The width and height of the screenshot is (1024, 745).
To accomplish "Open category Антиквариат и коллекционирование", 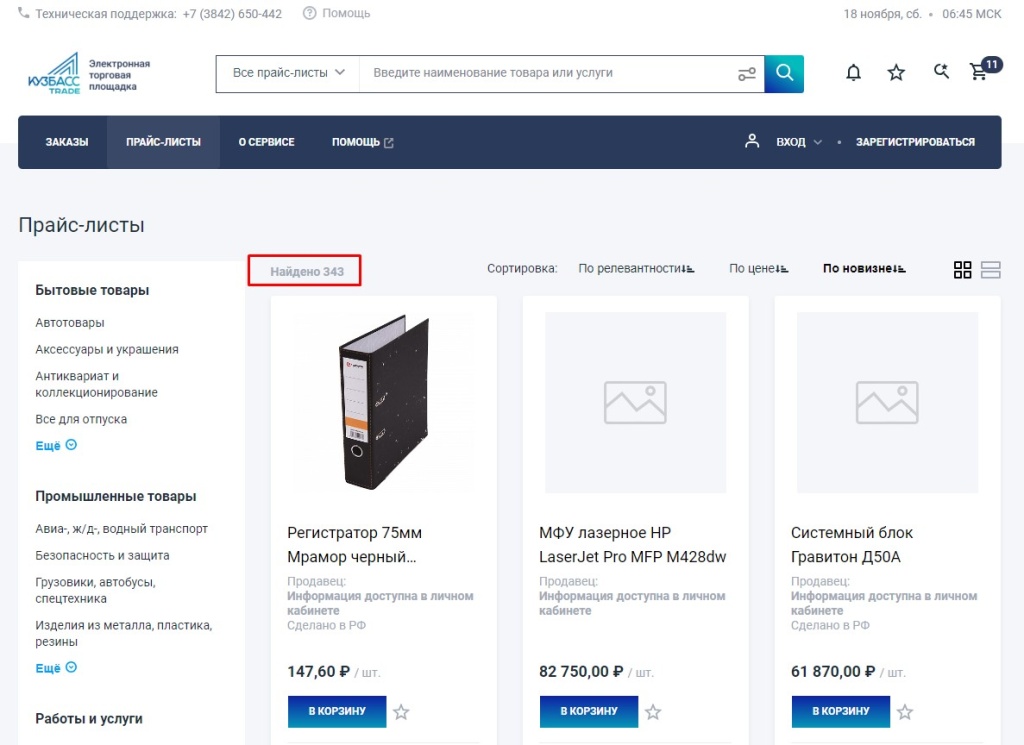I will 97,384.
